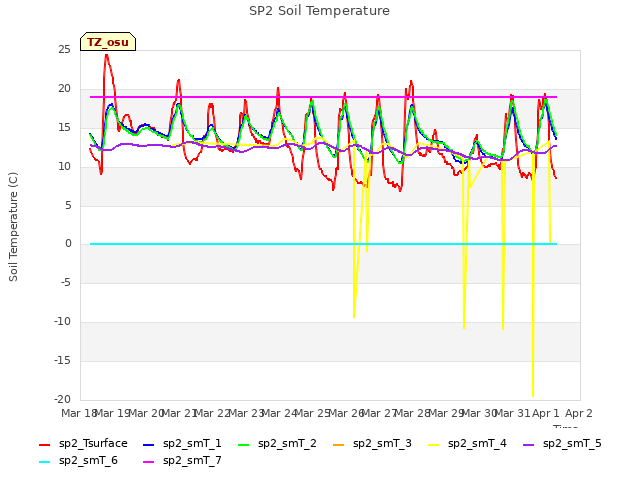This screenshot has height=480, width=640.
Task: Click the Mar 20 x-axis tick label
Action: click(146, 413)
